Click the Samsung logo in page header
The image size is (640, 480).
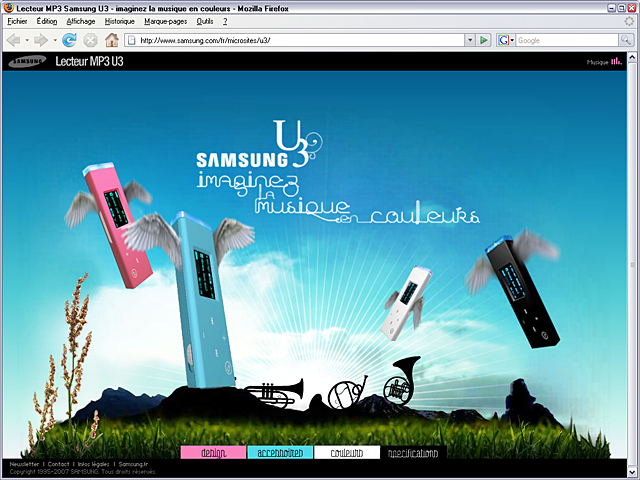pyautogui.click(x=27, y=62)
